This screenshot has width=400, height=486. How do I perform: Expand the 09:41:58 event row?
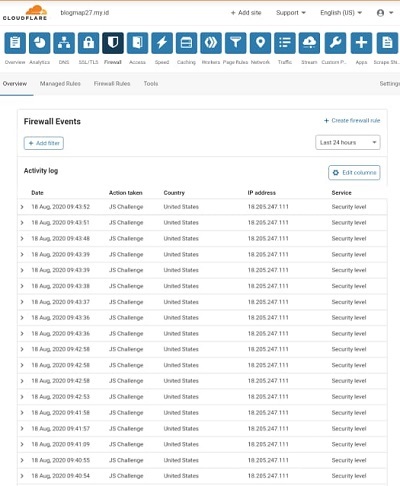pos(22,413)
